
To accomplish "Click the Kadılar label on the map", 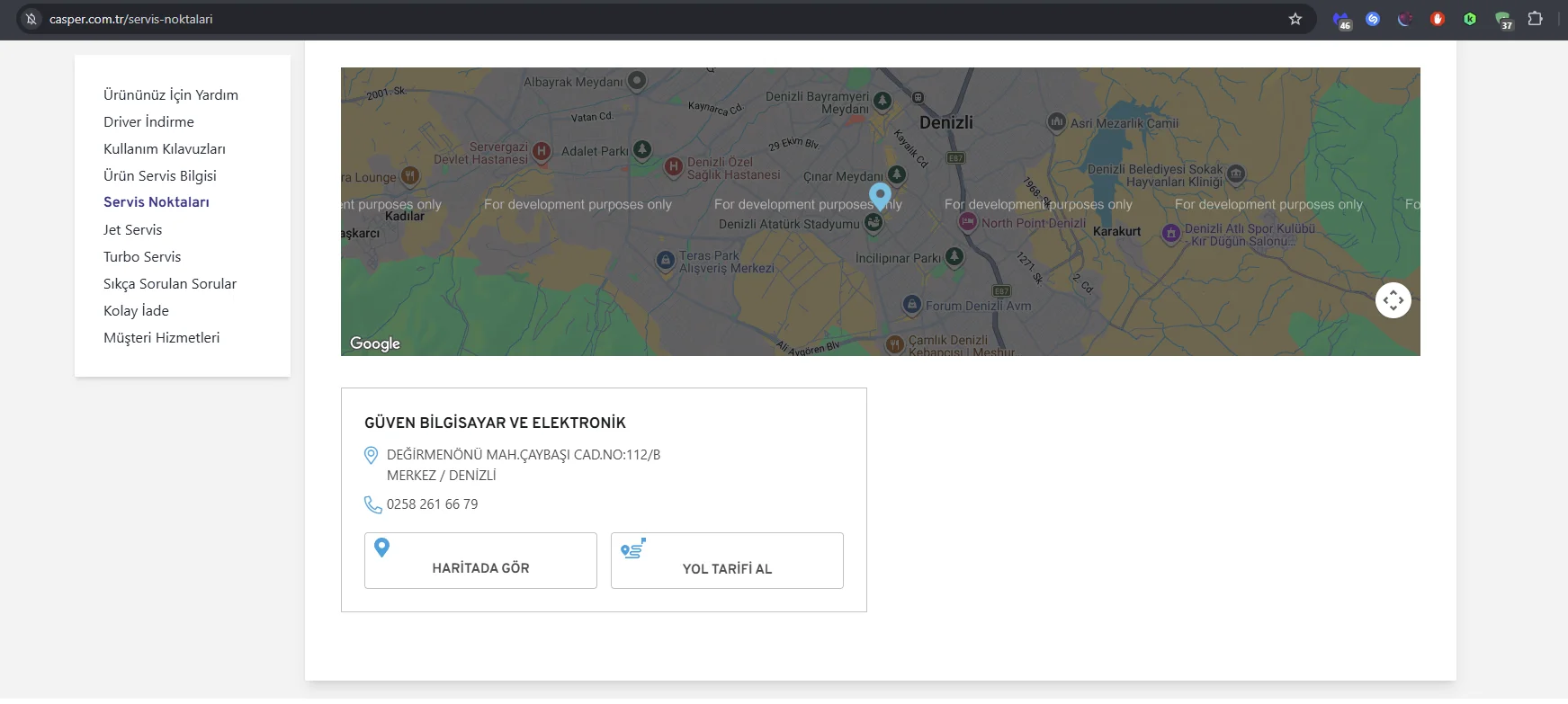I will 405,217.
